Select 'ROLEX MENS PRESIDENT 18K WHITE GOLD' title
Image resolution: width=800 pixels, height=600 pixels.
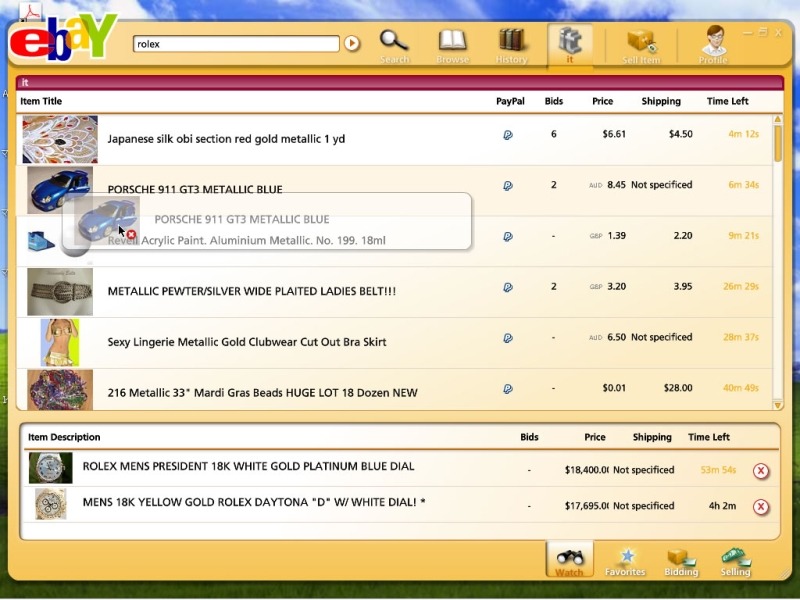248,466
